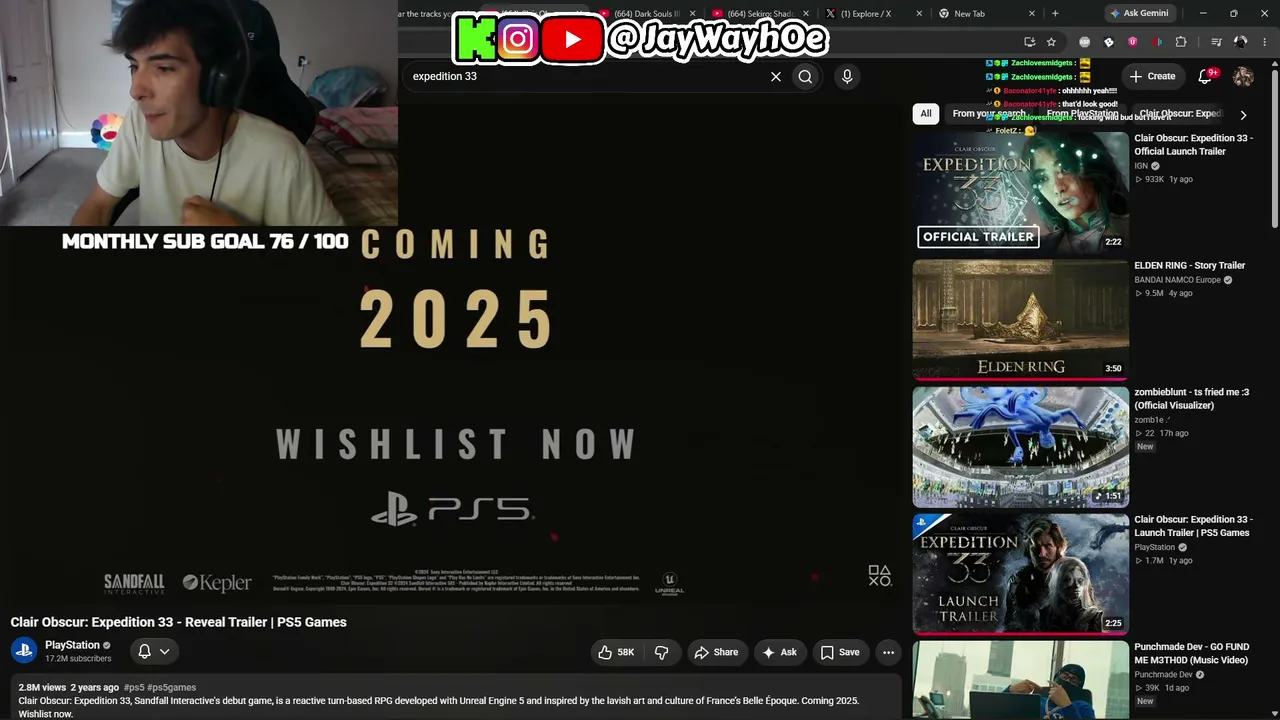Viewport: 1280px width, 720px height.
Task: Switch to the Dark Souls III tab
Action: [x=648, y=14]
